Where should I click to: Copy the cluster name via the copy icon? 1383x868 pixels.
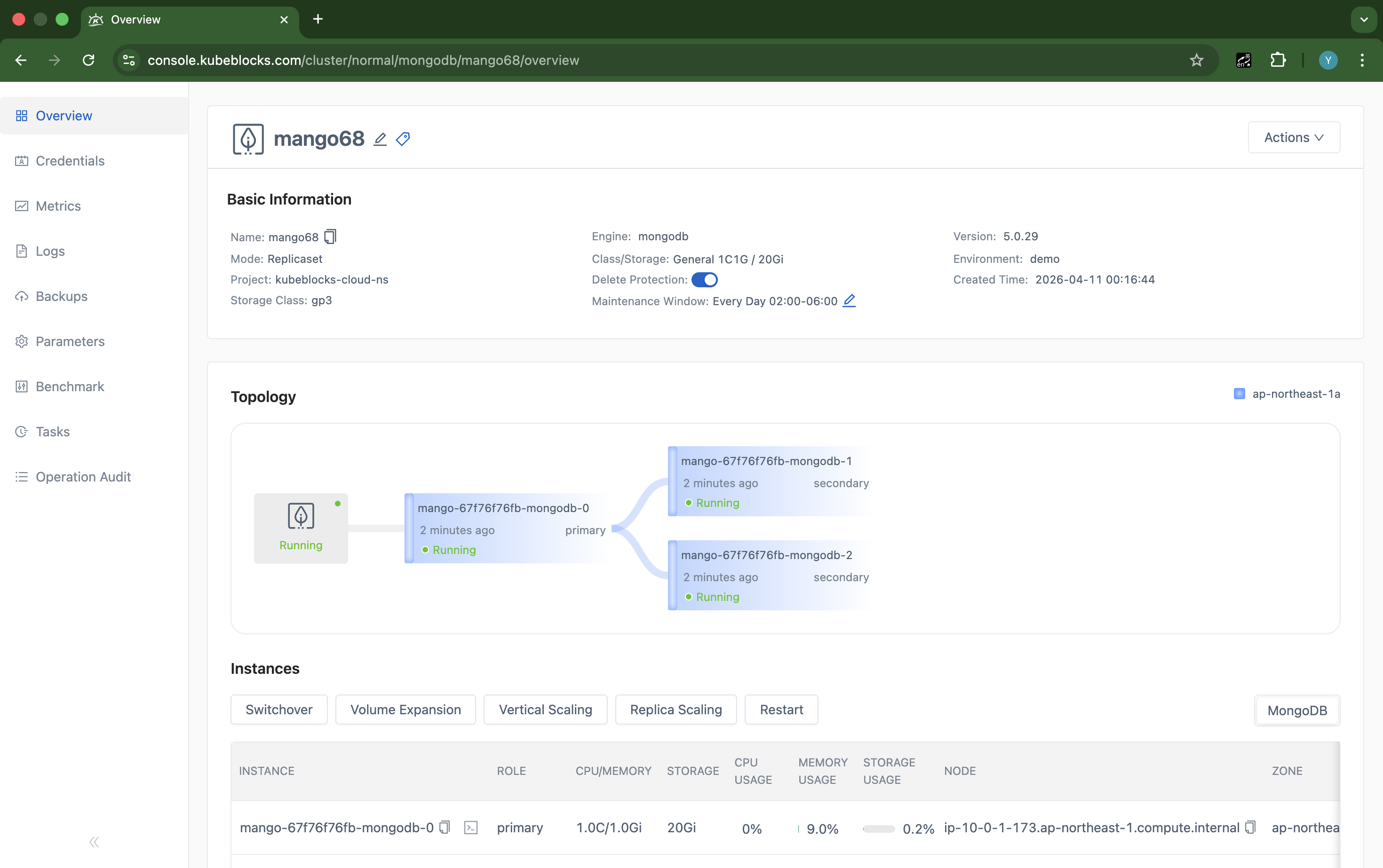[330, 237]
